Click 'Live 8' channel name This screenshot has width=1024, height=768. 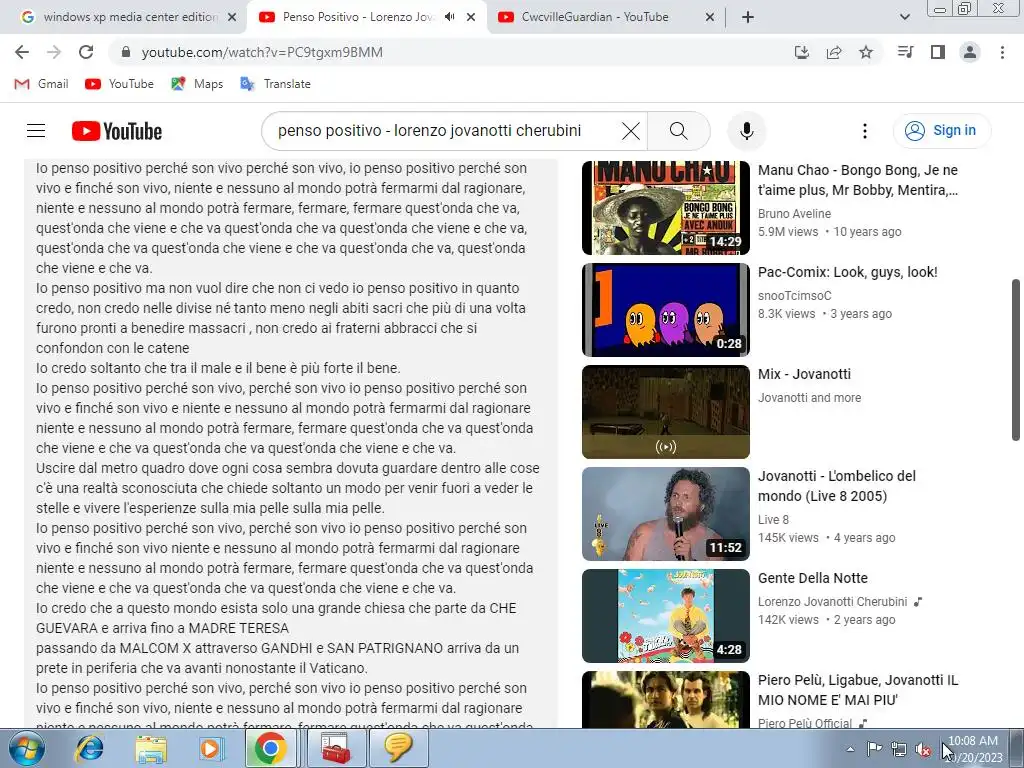(773, 520)
